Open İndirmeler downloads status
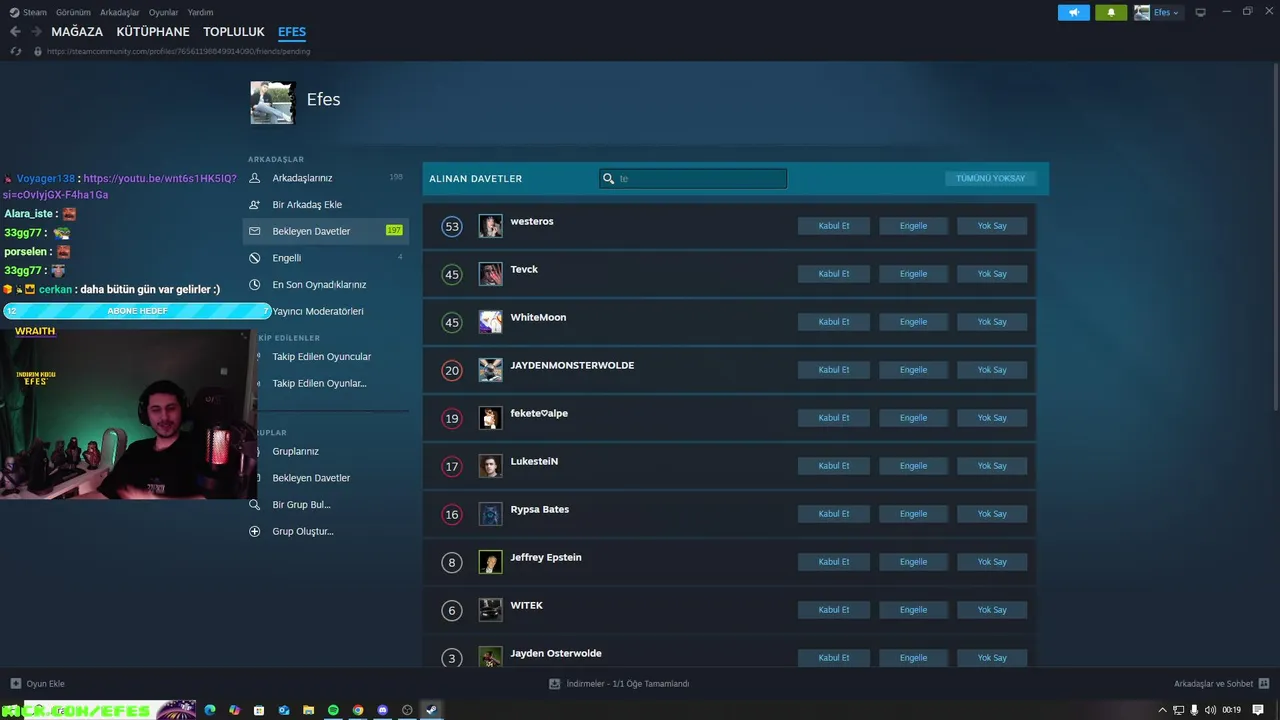 [x=619, y=684]
